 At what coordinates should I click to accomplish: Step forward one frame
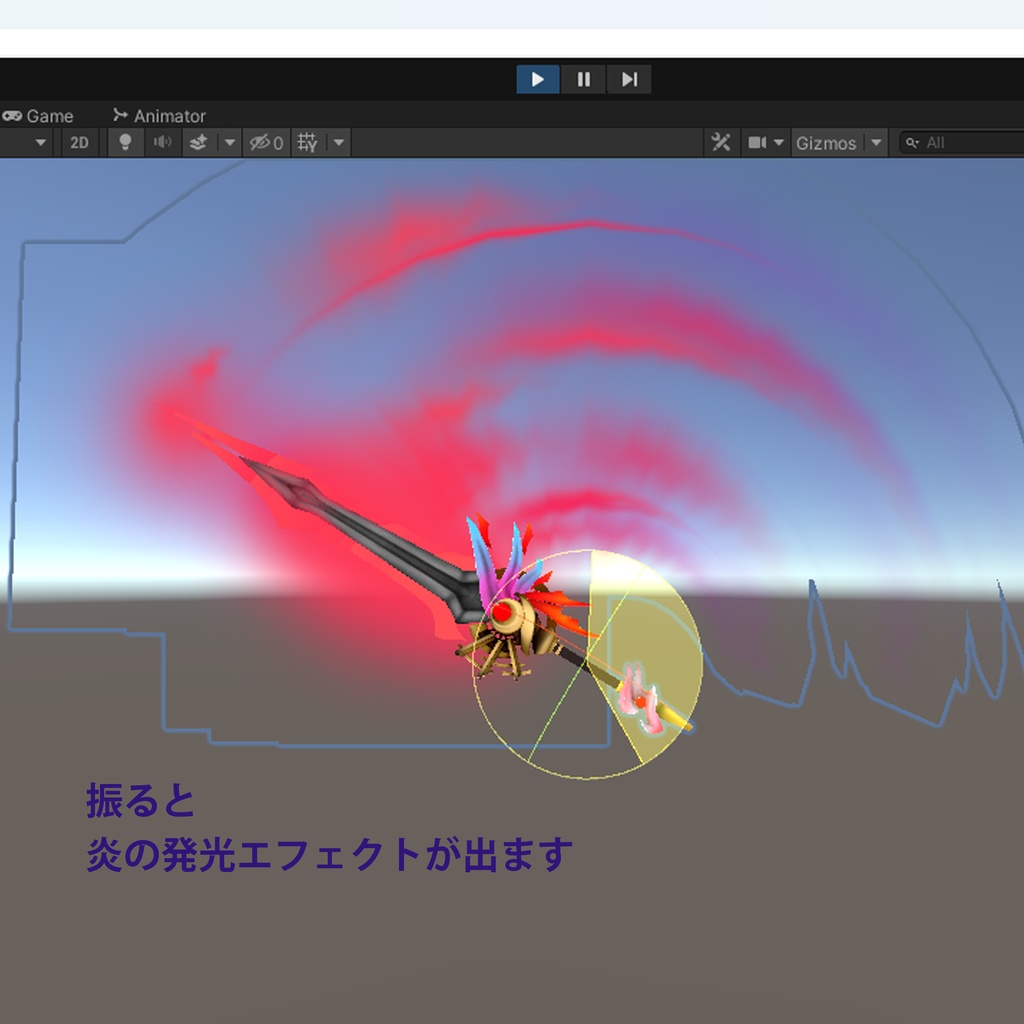tap(630, 80)
